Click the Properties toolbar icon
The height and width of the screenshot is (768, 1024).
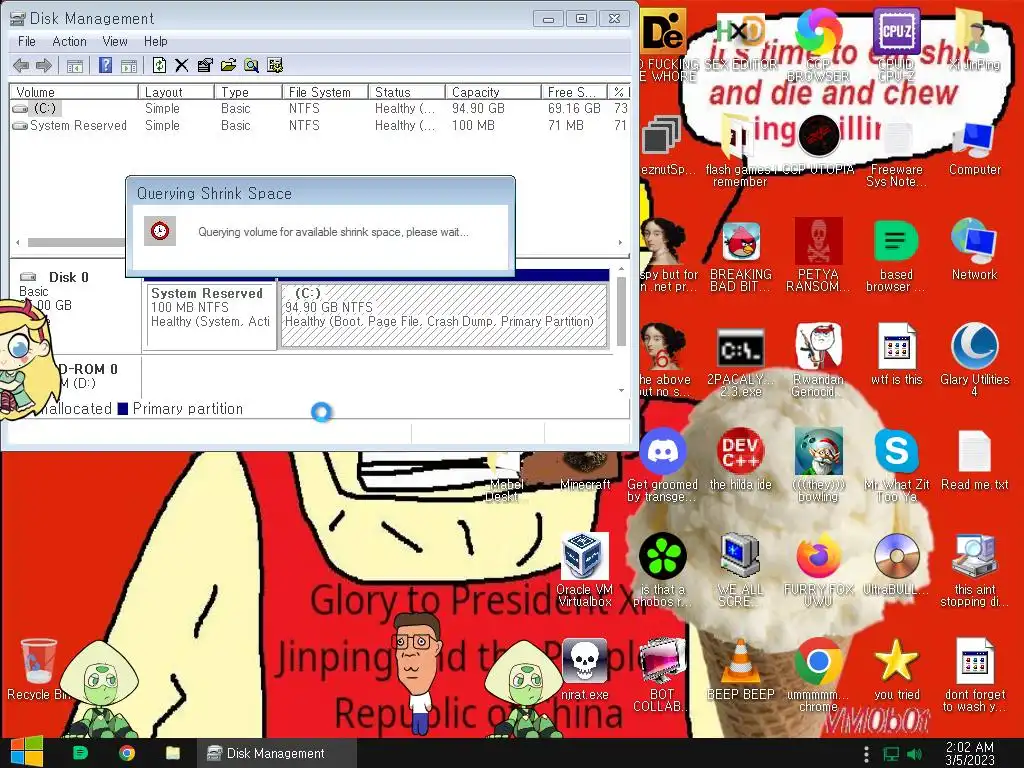coord(205,65)
